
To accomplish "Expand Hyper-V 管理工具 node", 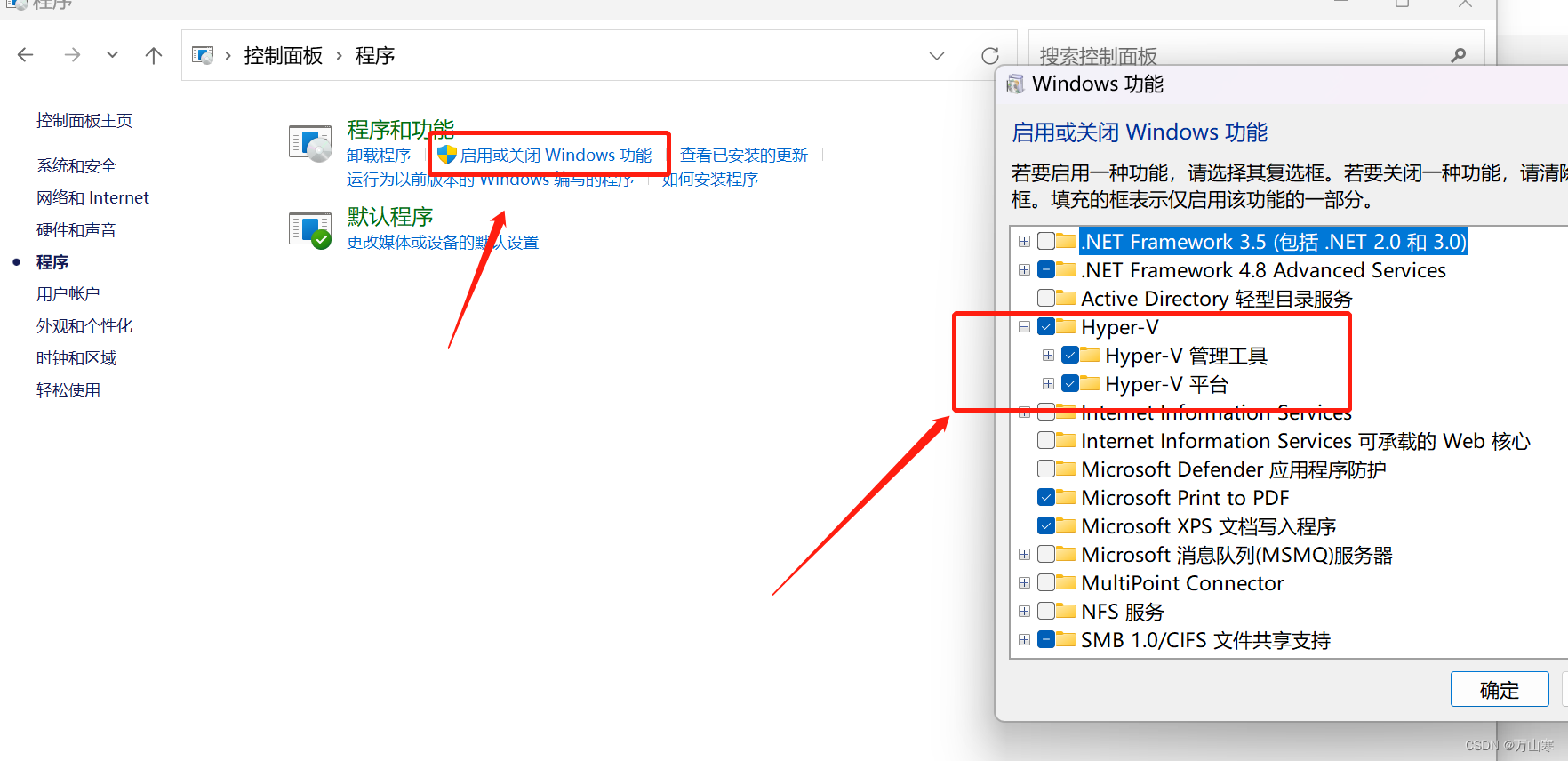I will click(1049, 356).
